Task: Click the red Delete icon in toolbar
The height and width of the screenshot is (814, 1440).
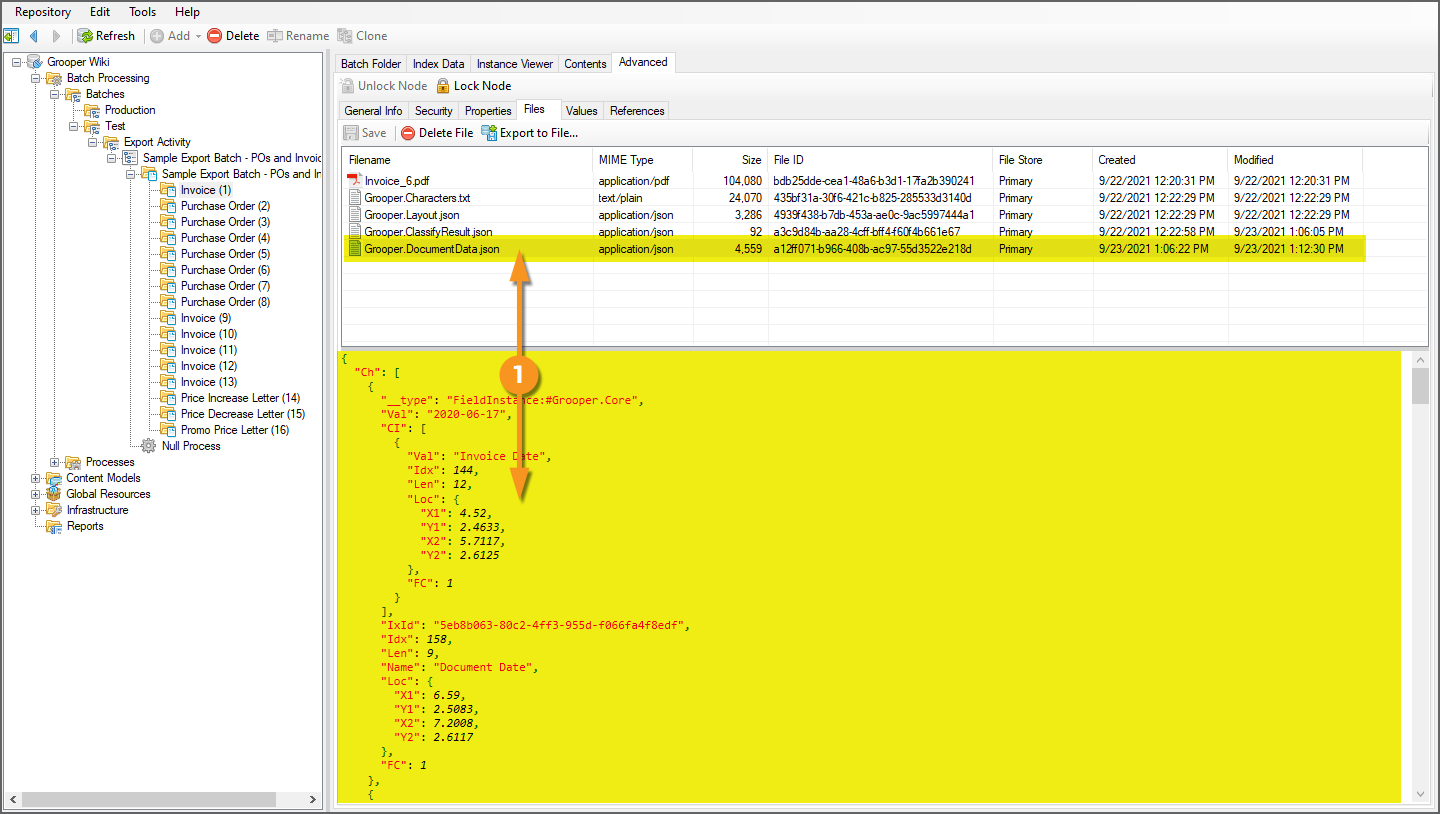Action: (214, 36)
